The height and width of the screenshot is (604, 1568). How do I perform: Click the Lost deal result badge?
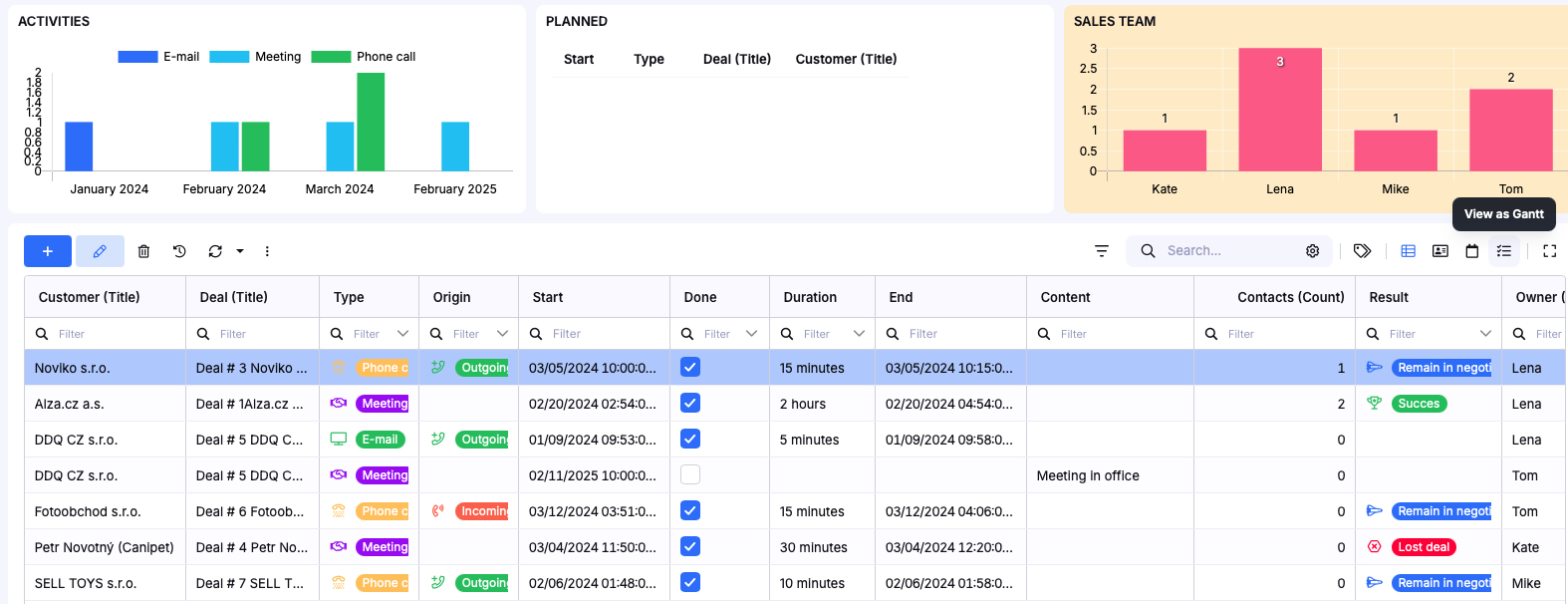[1424, 547]
